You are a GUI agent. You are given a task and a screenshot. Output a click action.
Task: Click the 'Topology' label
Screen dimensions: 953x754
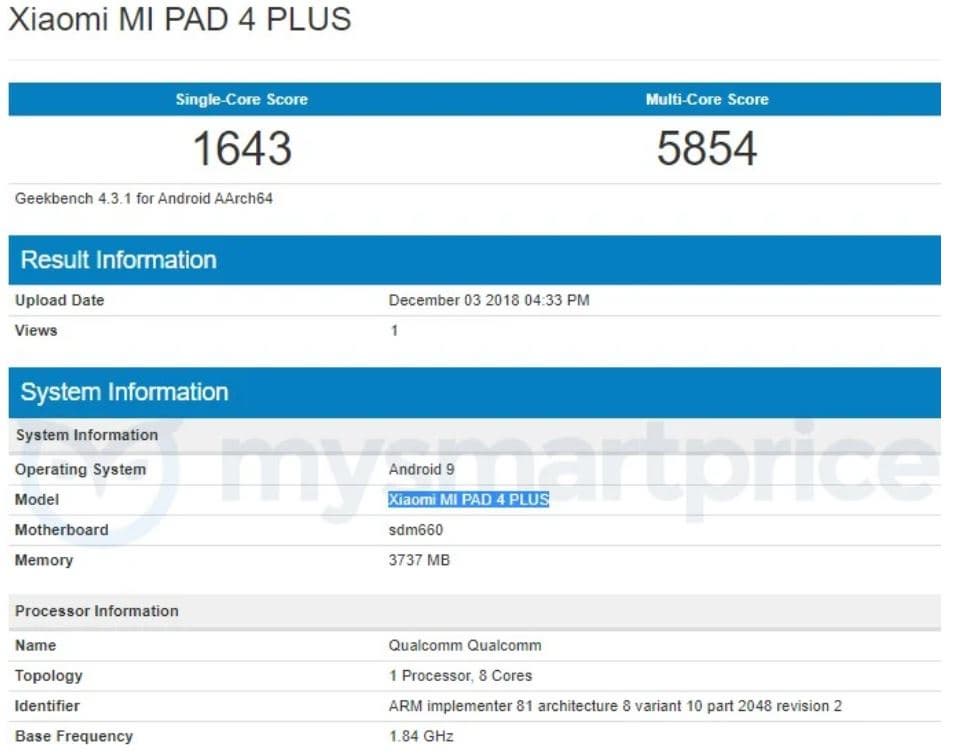49,676
